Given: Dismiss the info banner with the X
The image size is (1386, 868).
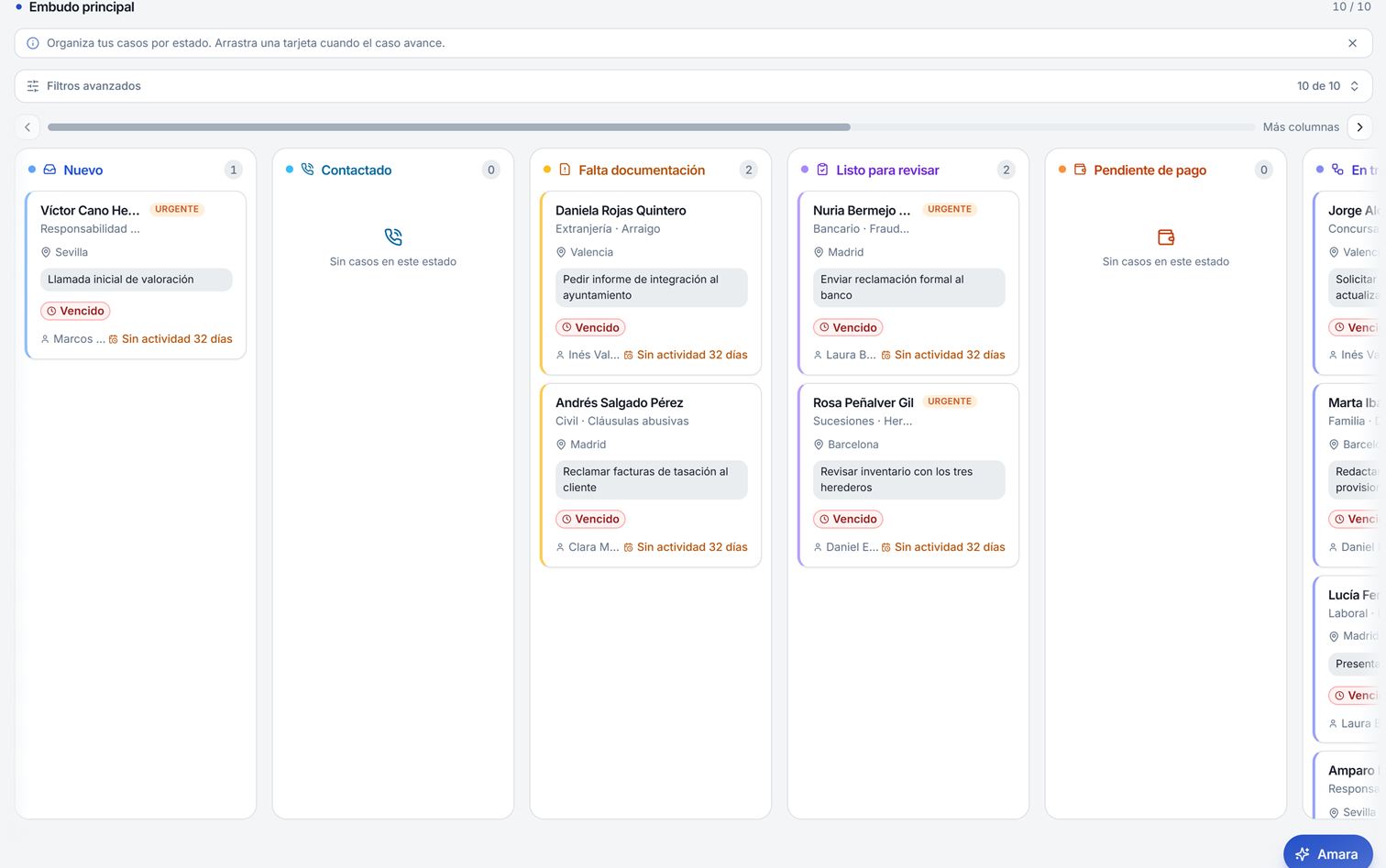Looking at the screenshot, I should tap(1352, 43).
